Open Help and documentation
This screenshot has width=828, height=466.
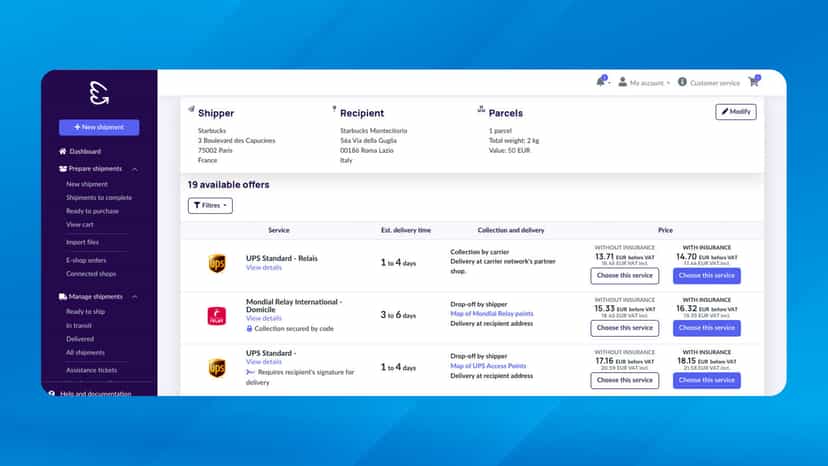point(96,394)
